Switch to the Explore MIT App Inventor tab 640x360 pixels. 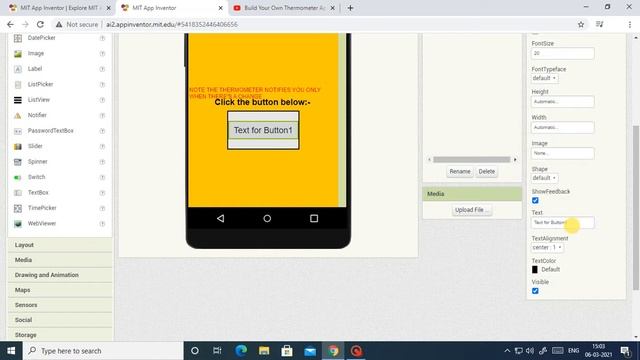[x=60, y=8]
